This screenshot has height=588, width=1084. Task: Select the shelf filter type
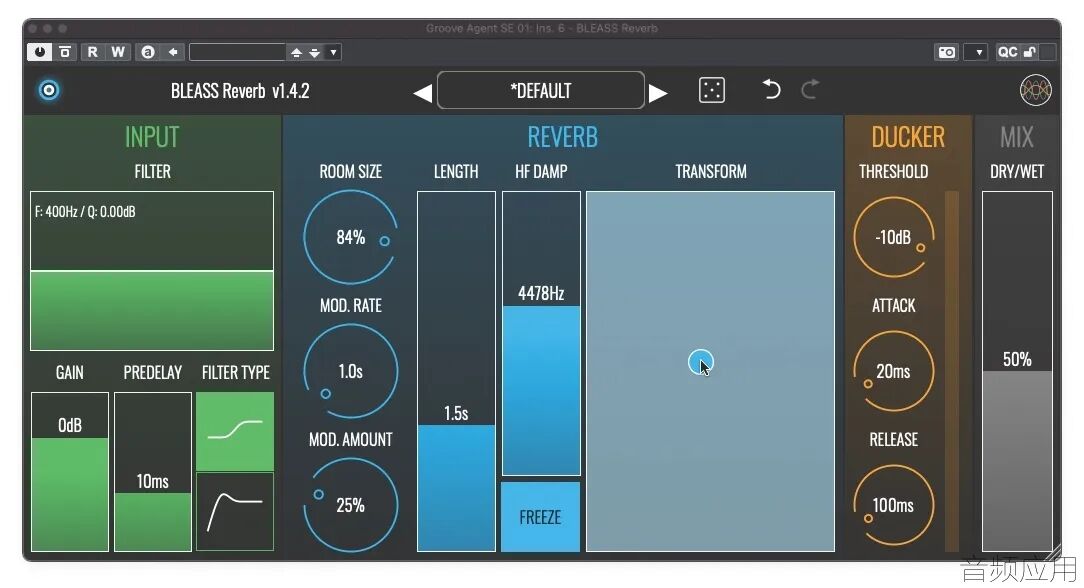(x=235, y=431)
